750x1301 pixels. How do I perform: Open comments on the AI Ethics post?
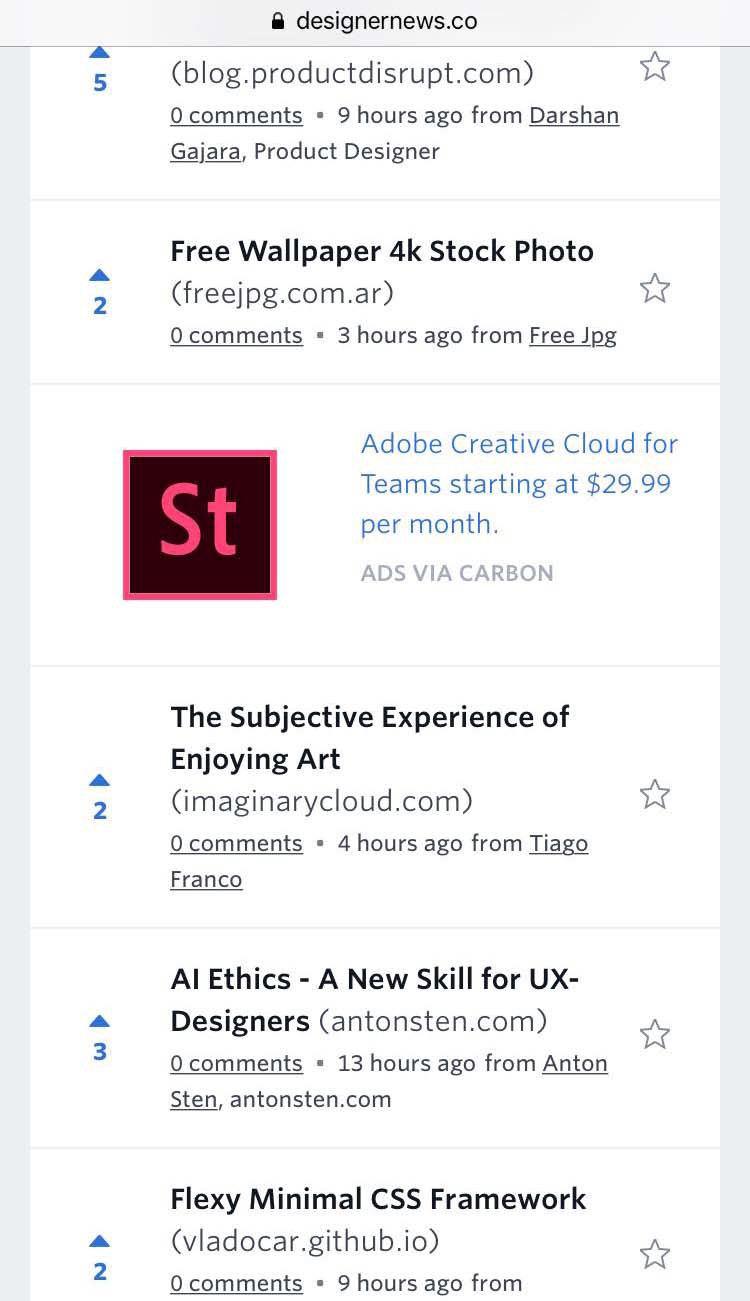(x=236, y=1063)
